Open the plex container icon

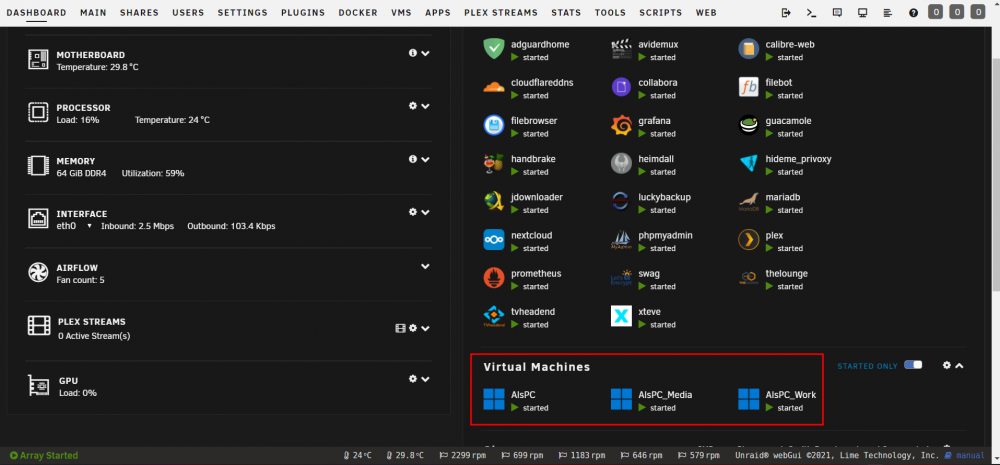[749, 240]
